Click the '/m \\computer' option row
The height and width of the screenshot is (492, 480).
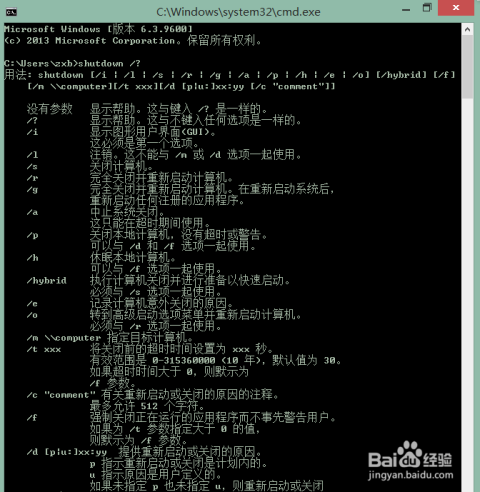[110, 337]
